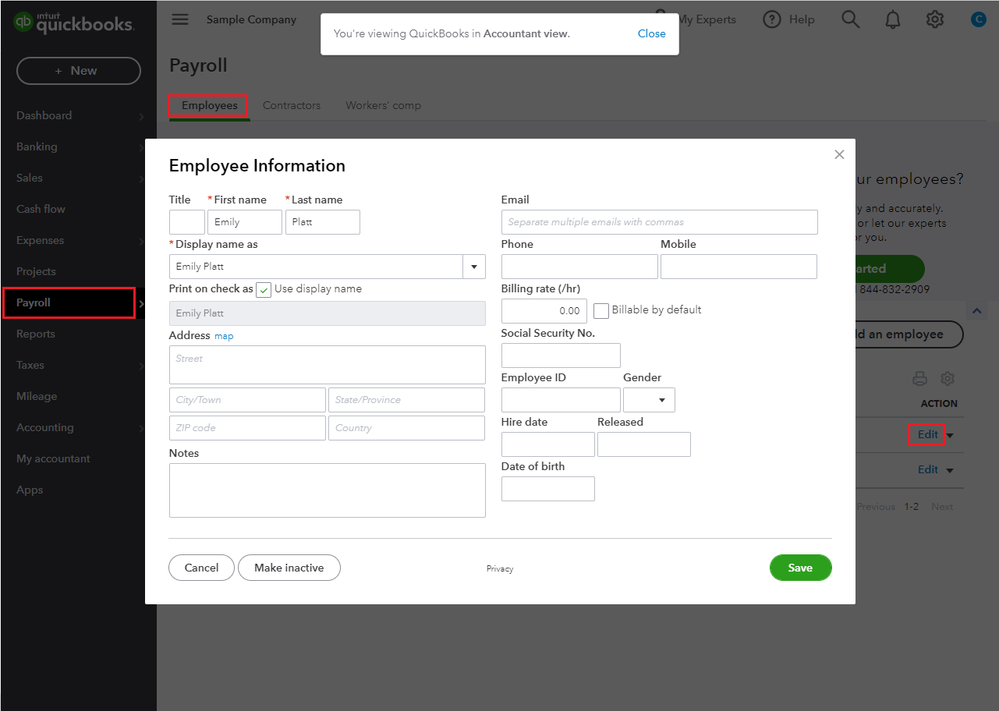Screen dimensions: 999x711
Task: Click the Cancel button
Action: [201, 568]
